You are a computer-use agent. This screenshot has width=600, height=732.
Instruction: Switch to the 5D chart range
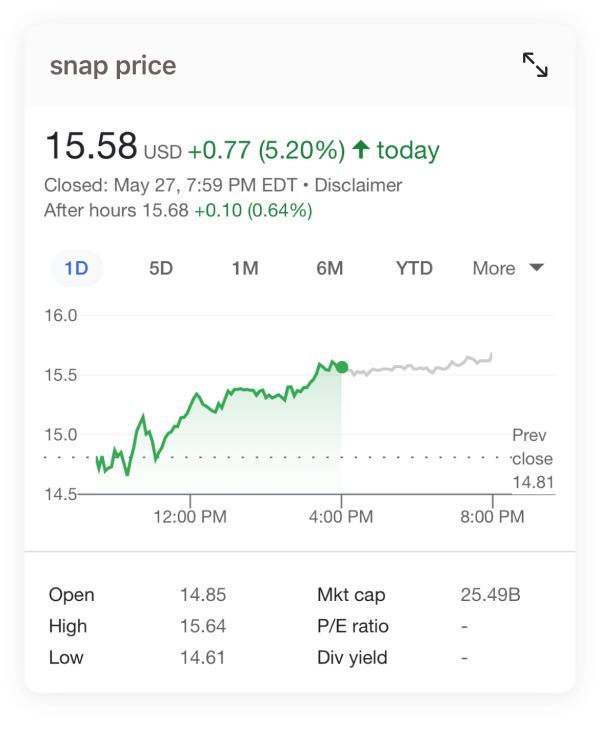(161, 268)
